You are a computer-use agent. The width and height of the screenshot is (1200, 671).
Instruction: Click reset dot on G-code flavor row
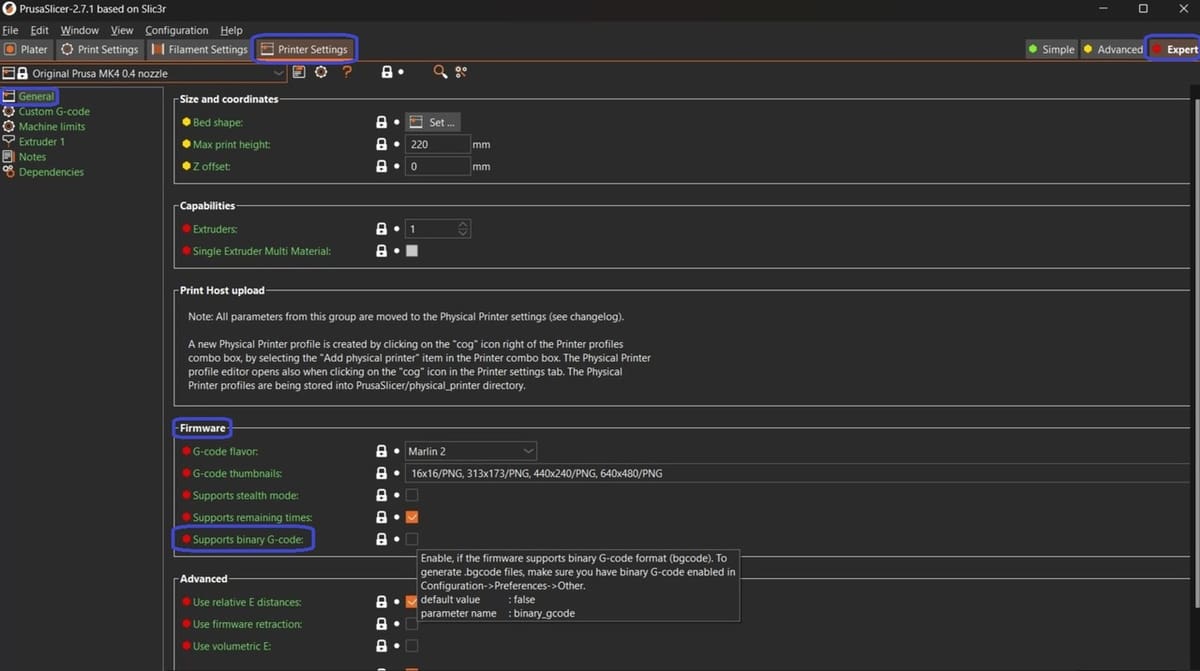coord(397,451)
